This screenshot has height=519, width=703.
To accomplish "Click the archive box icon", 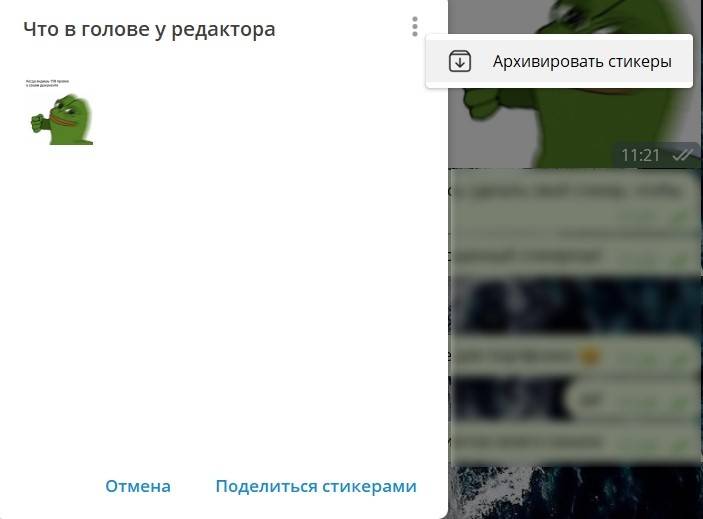I will tap(459, 62).
